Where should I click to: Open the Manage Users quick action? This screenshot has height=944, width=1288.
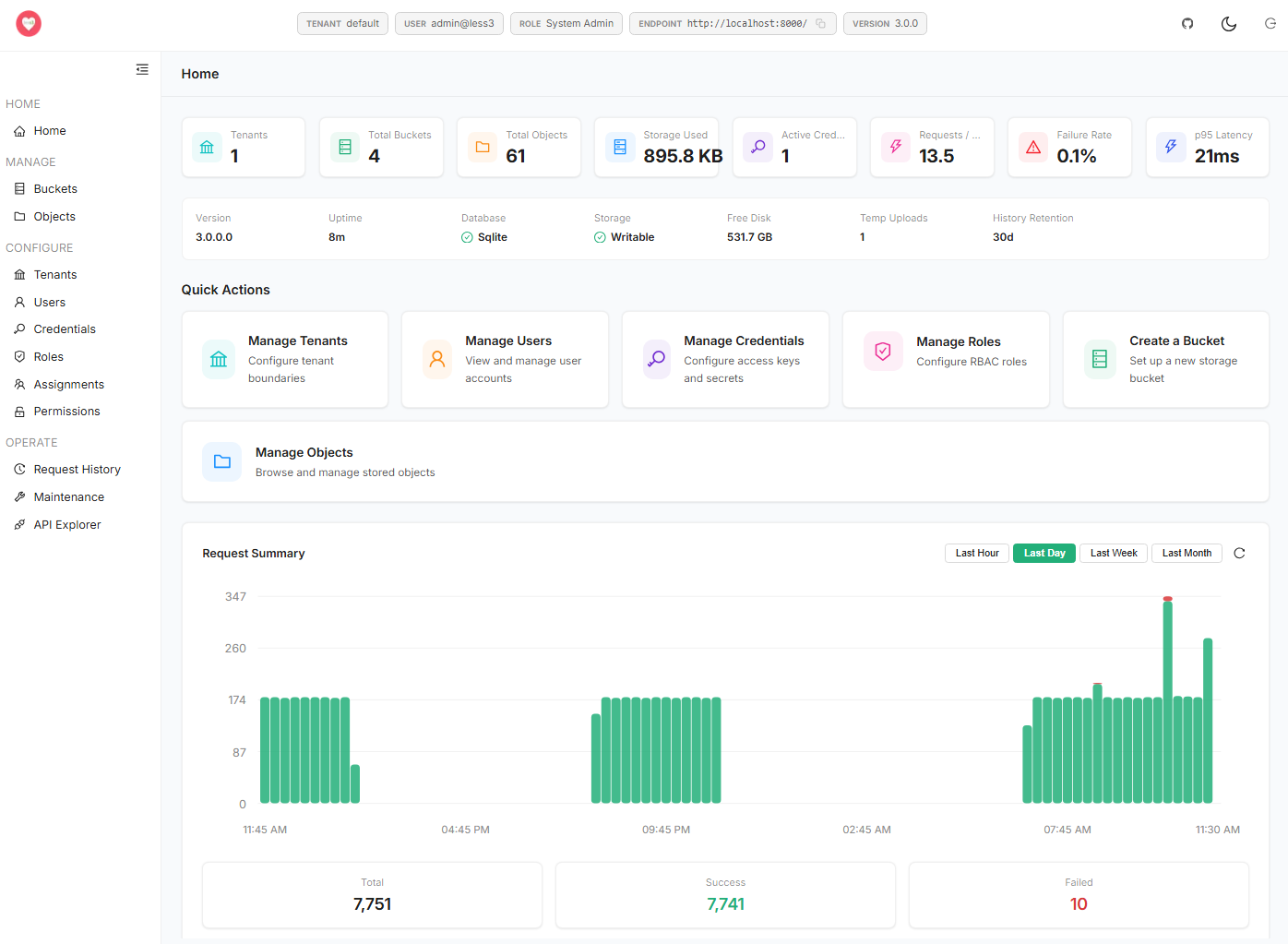(x=505, y=360)
